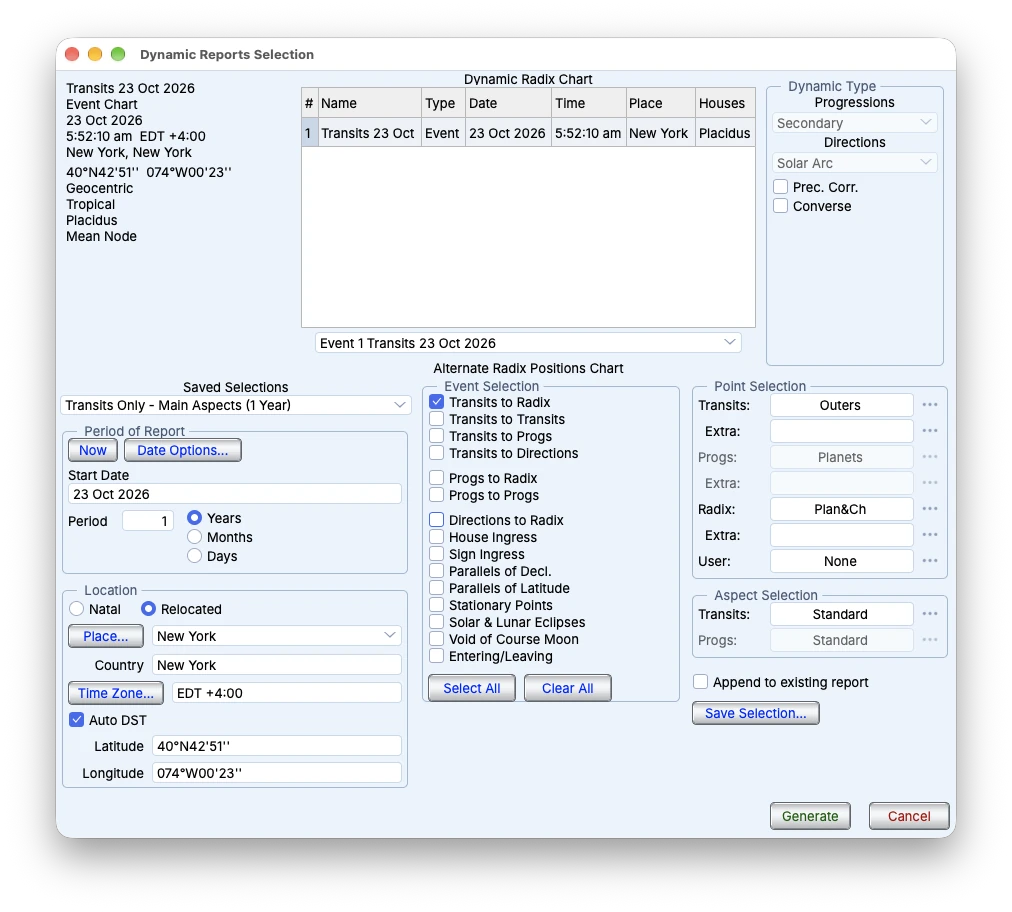Click Transits point field showing Outers
This screenshot has width=1012, height=912.
[841, 405]
